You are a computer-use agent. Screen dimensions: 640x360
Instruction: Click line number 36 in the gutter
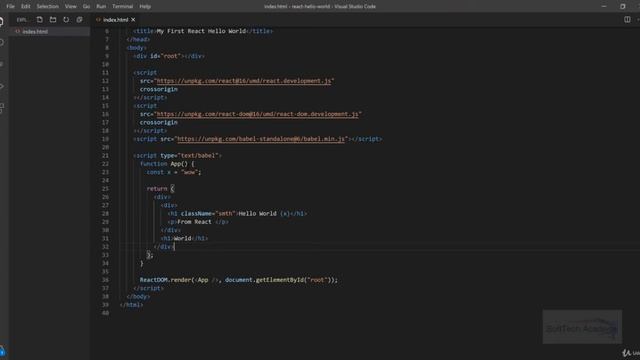[105, 280]
